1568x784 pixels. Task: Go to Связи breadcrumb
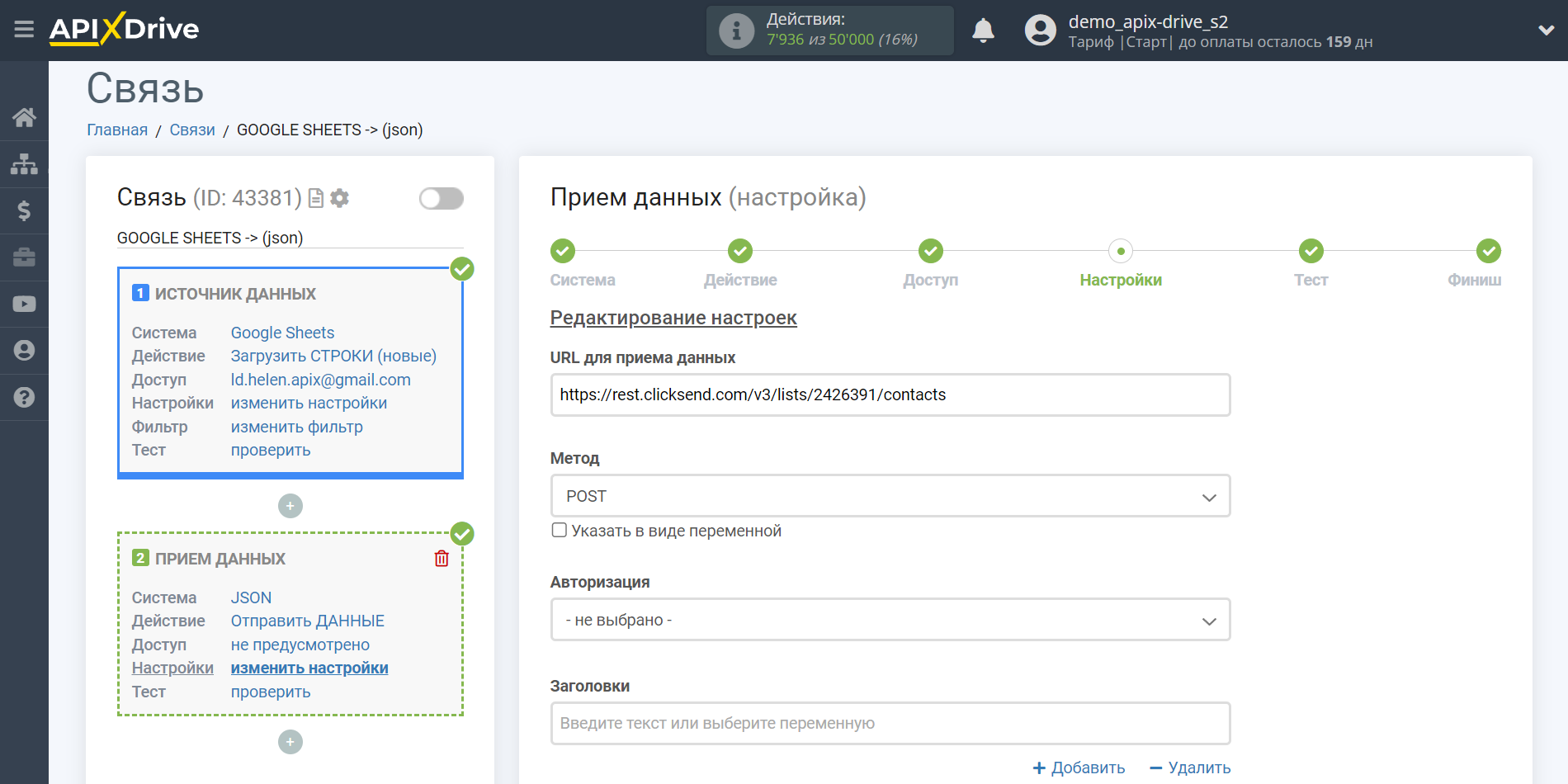192,130
